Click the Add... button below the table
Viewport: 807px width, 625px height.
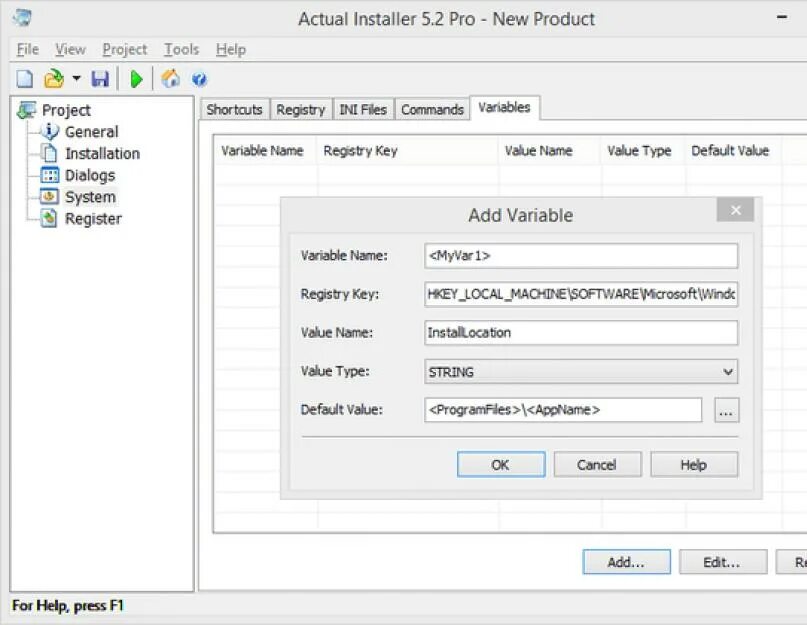[626, 562]
